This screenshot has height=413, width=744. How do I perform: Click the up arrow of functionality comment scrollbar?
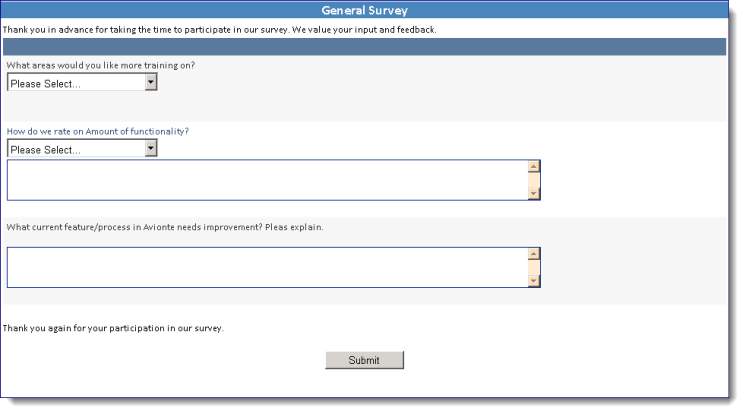point(534,166)
